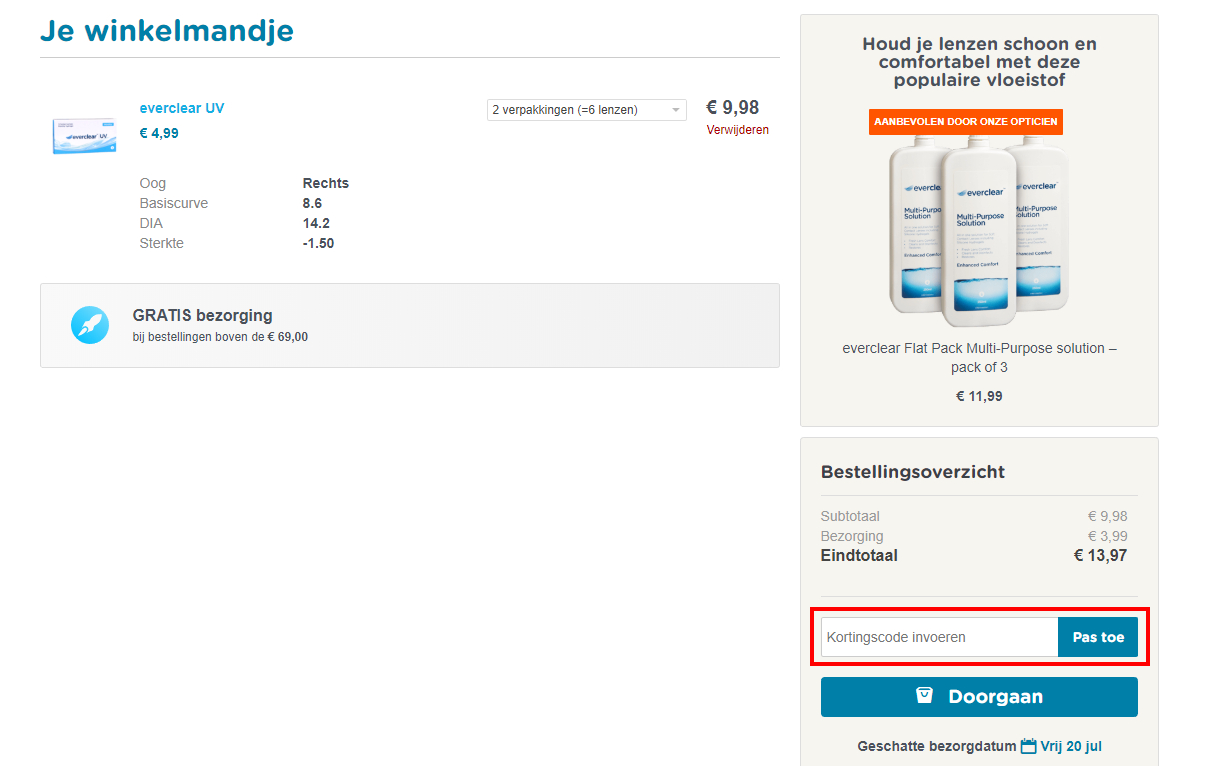Image resolution: width=1211 pixels, height=766 pixels.
Task: Open the everclear UV product link
Action: [x=182, y=108]
